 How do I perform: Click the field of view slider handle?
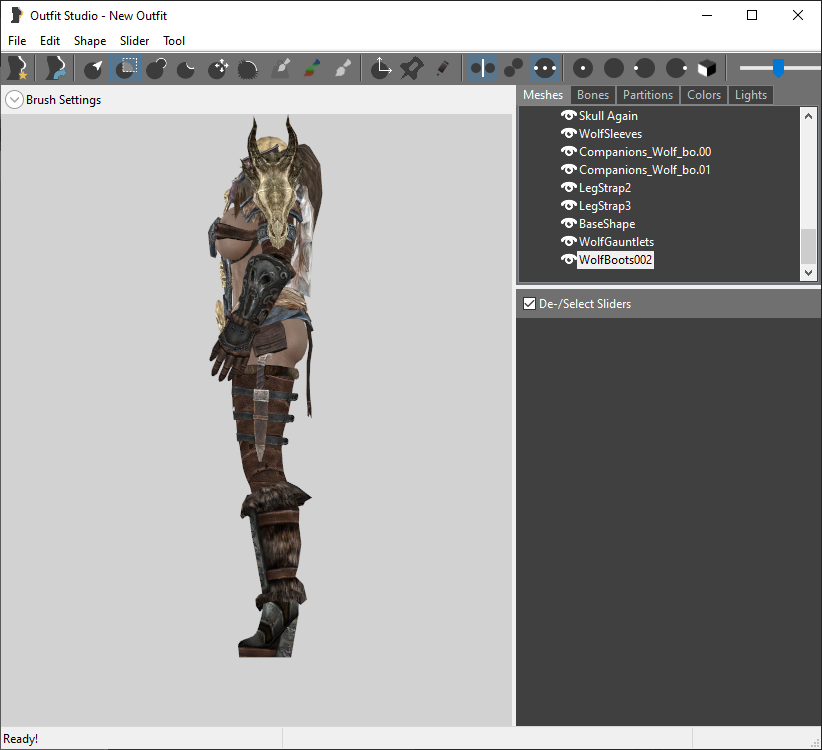tap(778, 68)
